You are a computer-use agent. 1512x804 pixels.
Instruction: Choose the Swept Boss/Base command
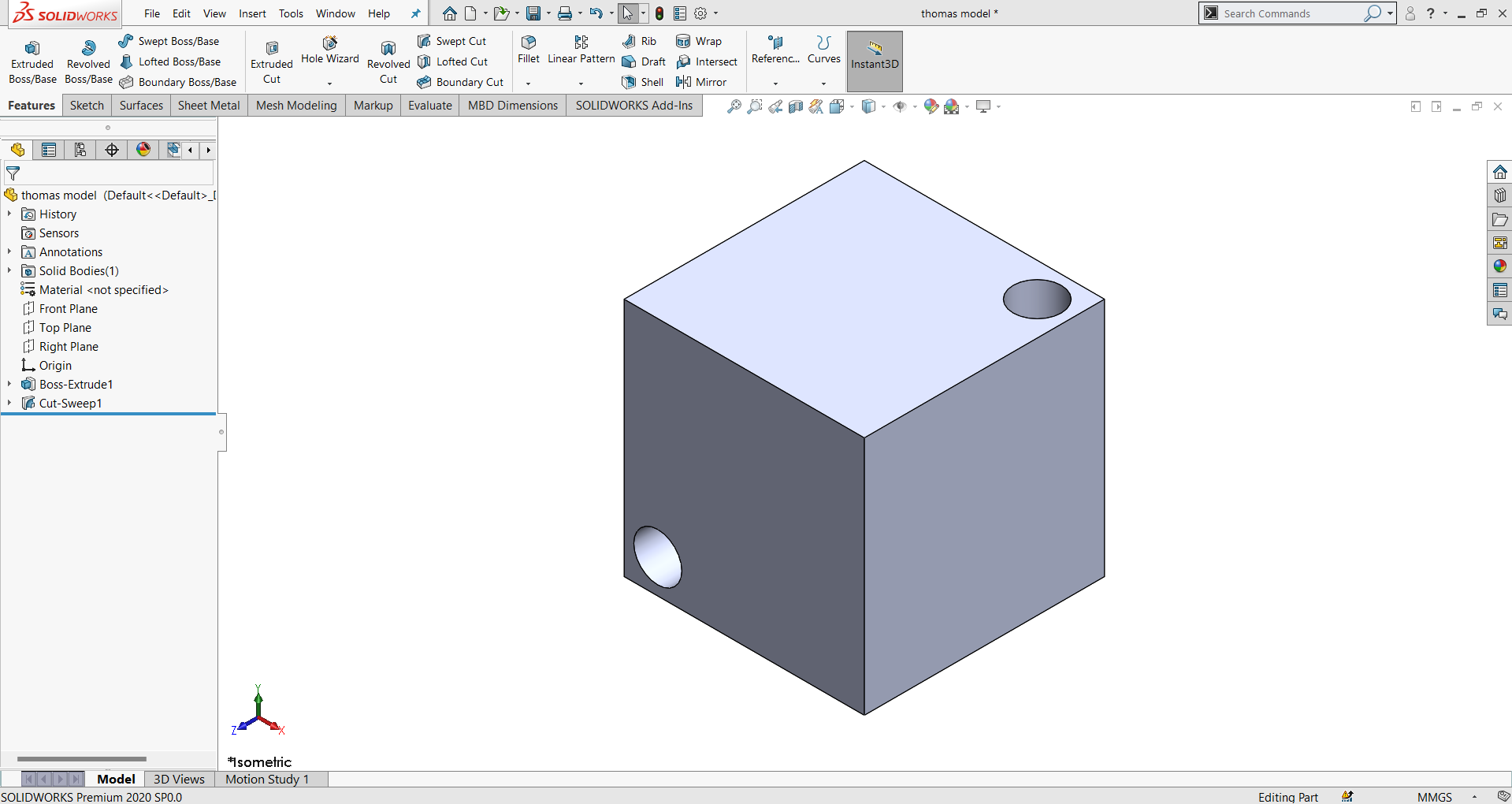point(169,41)
